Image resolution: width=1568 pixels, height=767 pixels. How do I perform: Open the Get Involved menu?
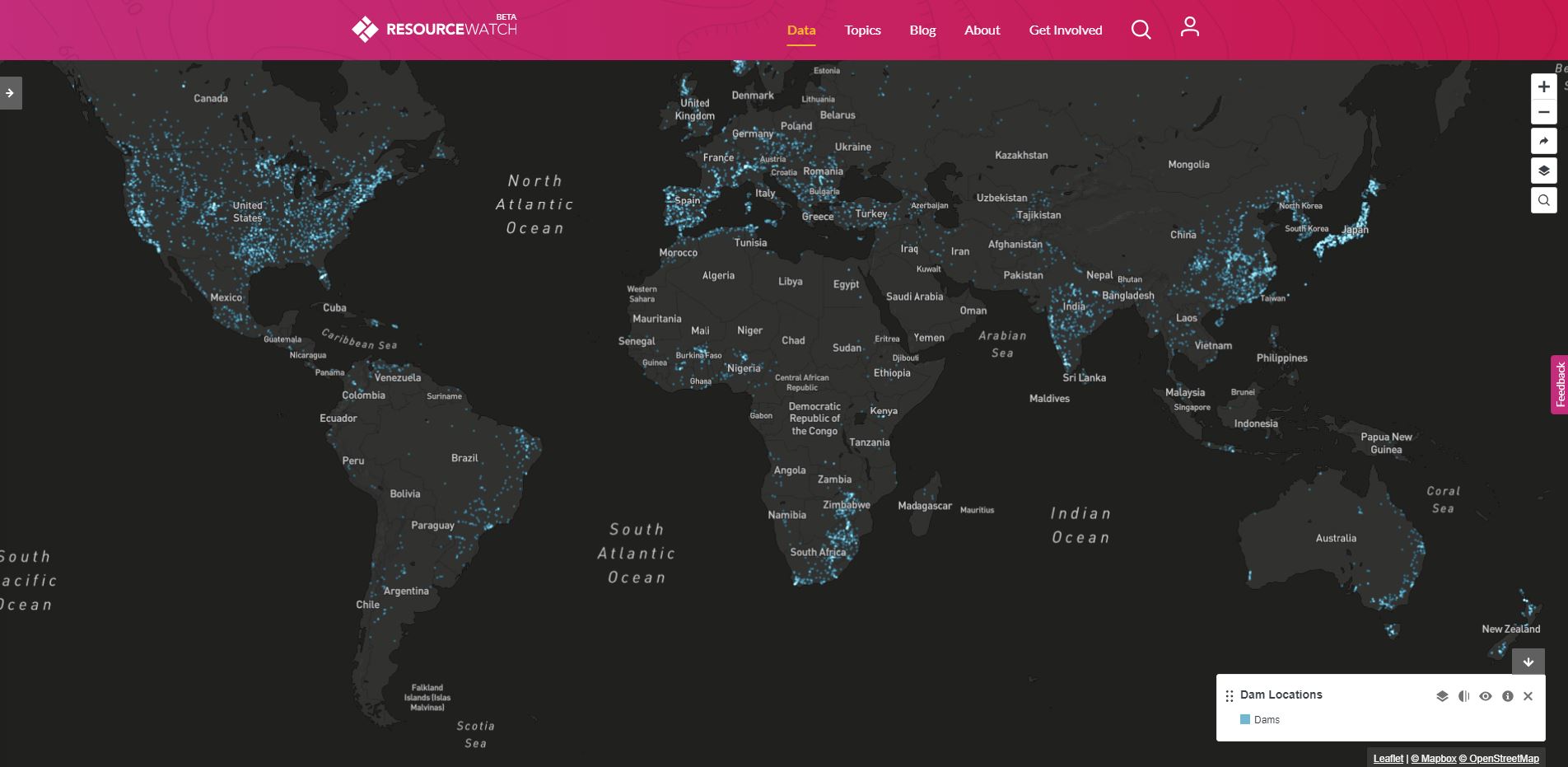(1065, 30)
